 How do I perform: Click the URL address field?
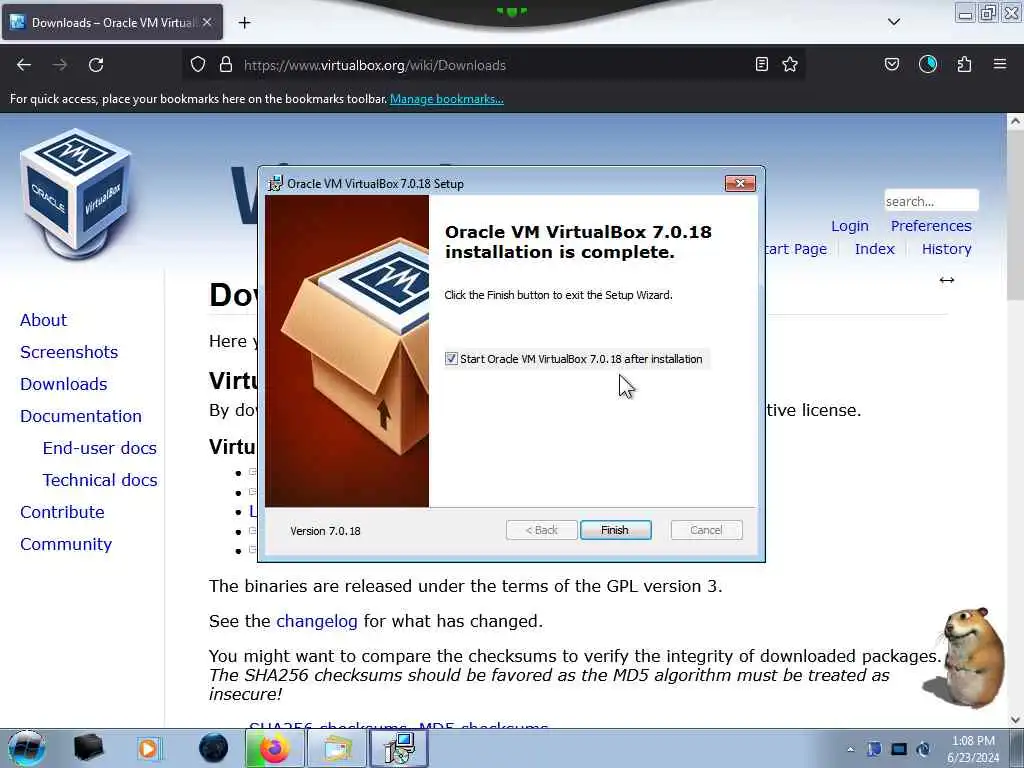click(495, 65)
